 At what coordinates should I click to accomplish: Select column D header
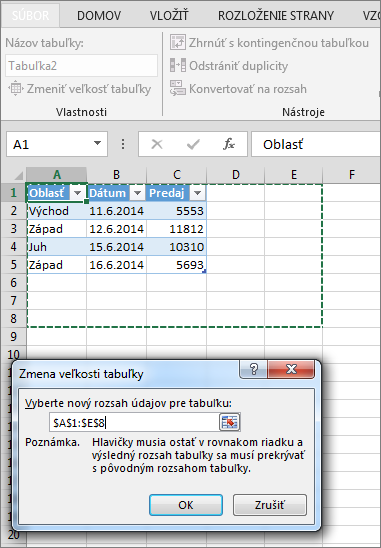click(236, 174)
